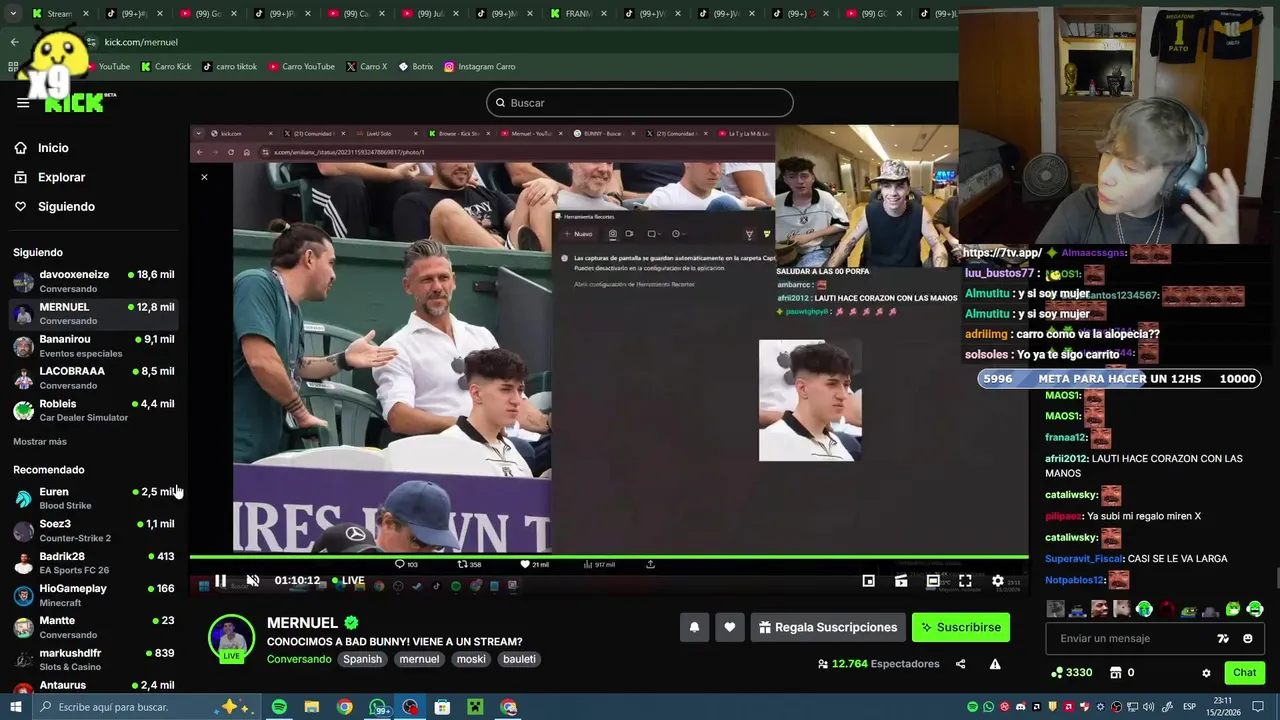Open Carro YouTube bookmark
Viewport: 1280px width, 720px height.
[x=301, y=67]
